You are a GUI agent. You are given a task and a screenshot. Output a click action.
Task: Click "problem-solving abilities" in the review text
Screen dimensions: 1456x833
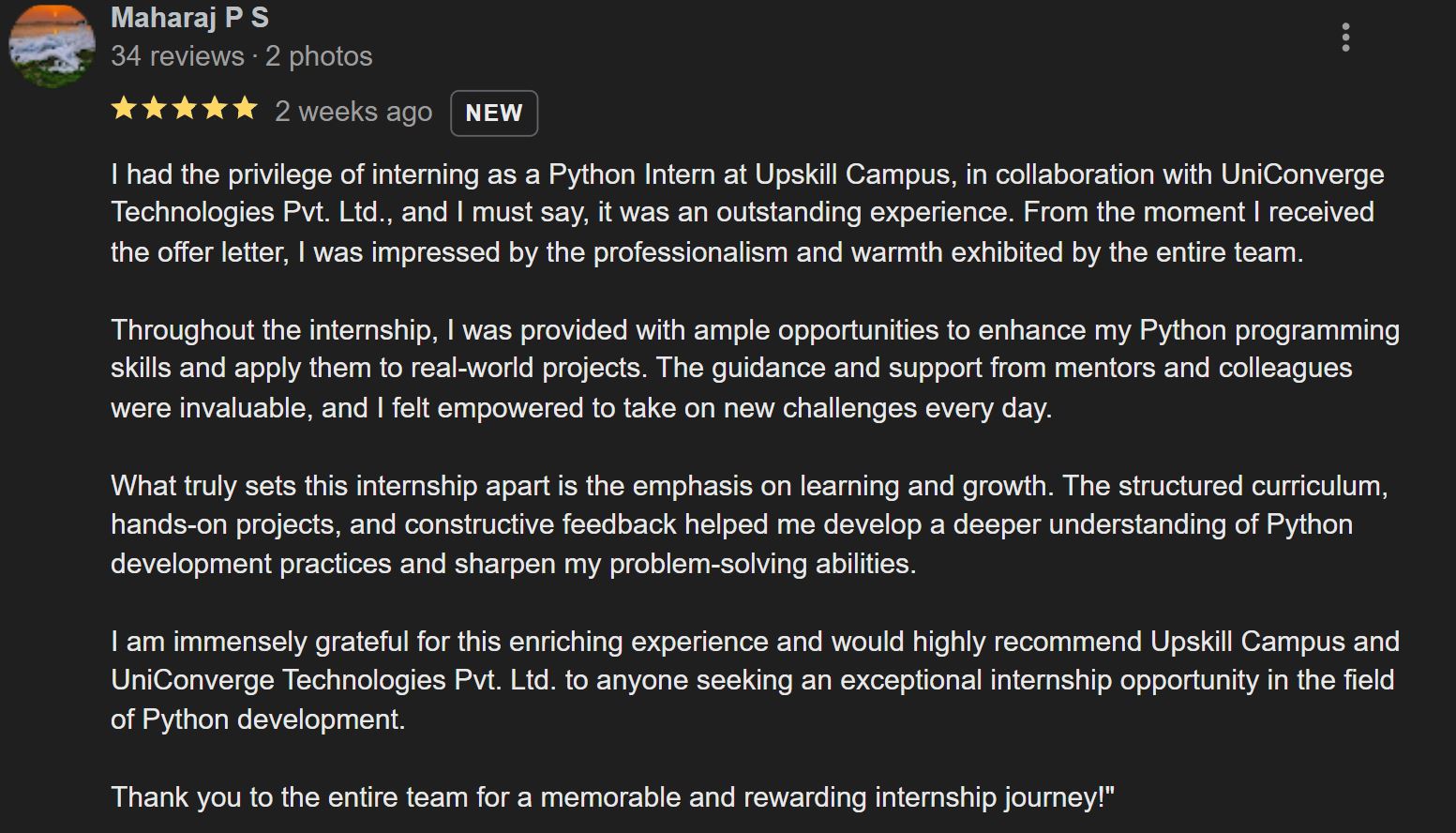click(x=762, y=564)
